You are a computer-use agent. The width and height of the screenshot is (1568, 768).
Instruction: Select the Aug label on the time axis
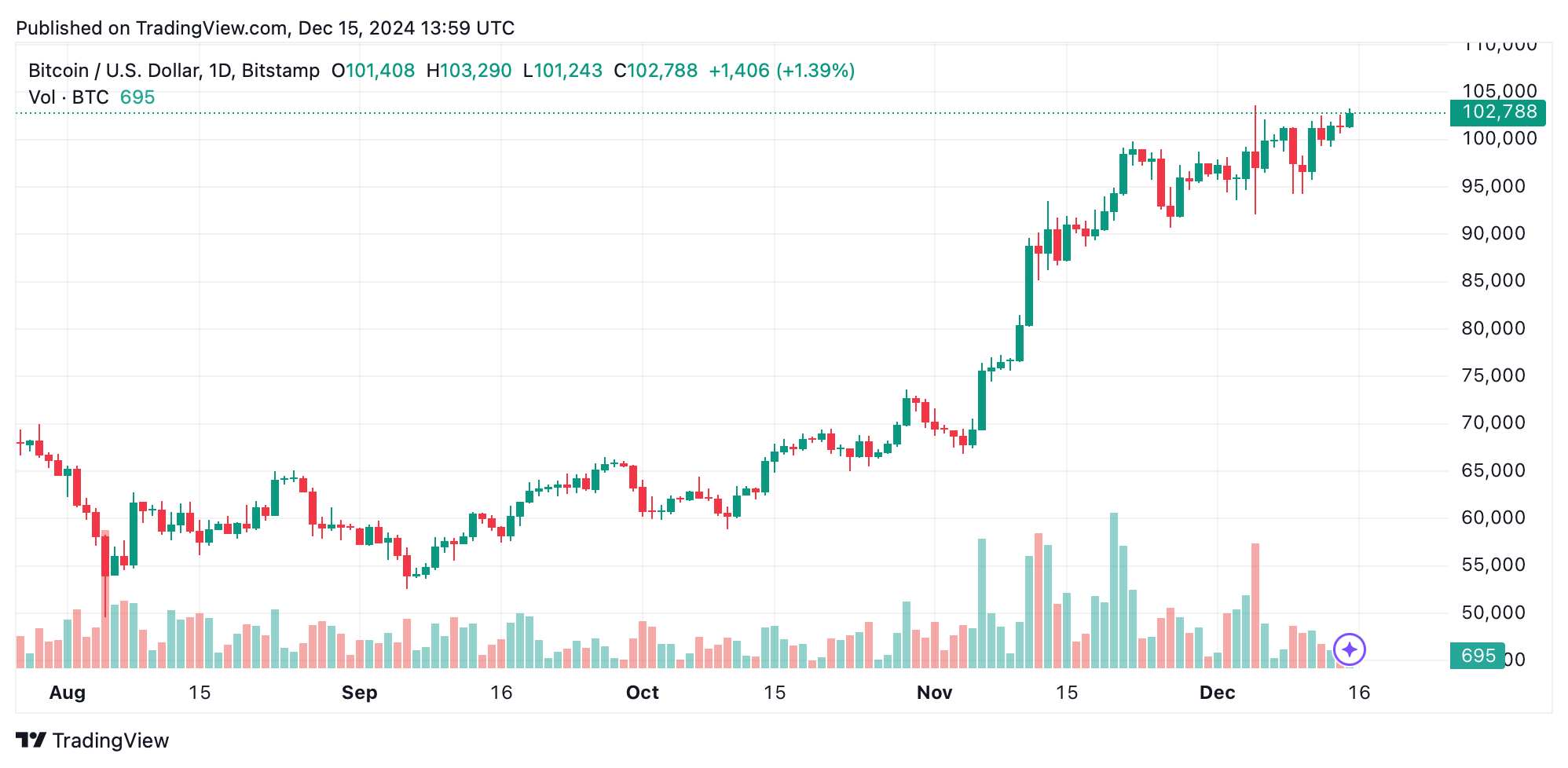click(68, 693)
